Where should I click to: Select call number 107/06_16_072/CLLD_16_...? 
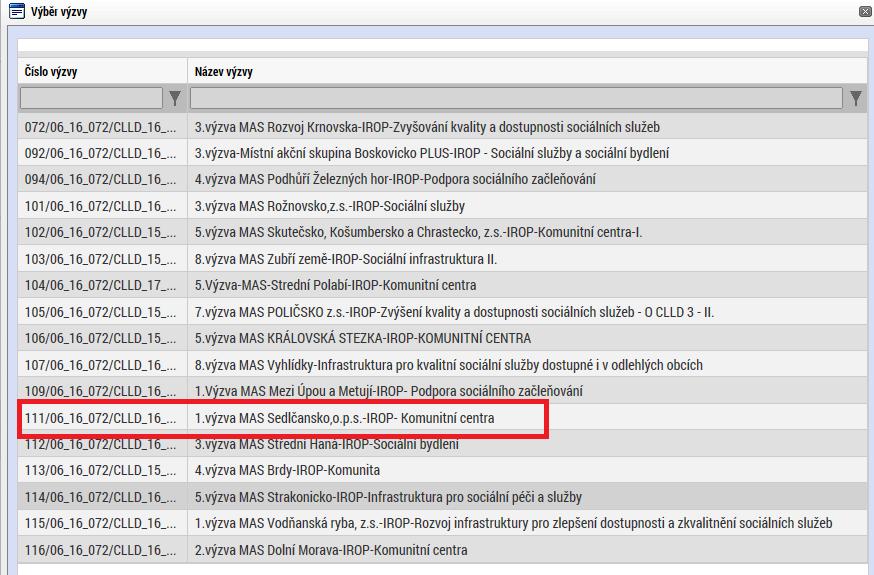tap(100, 365)
